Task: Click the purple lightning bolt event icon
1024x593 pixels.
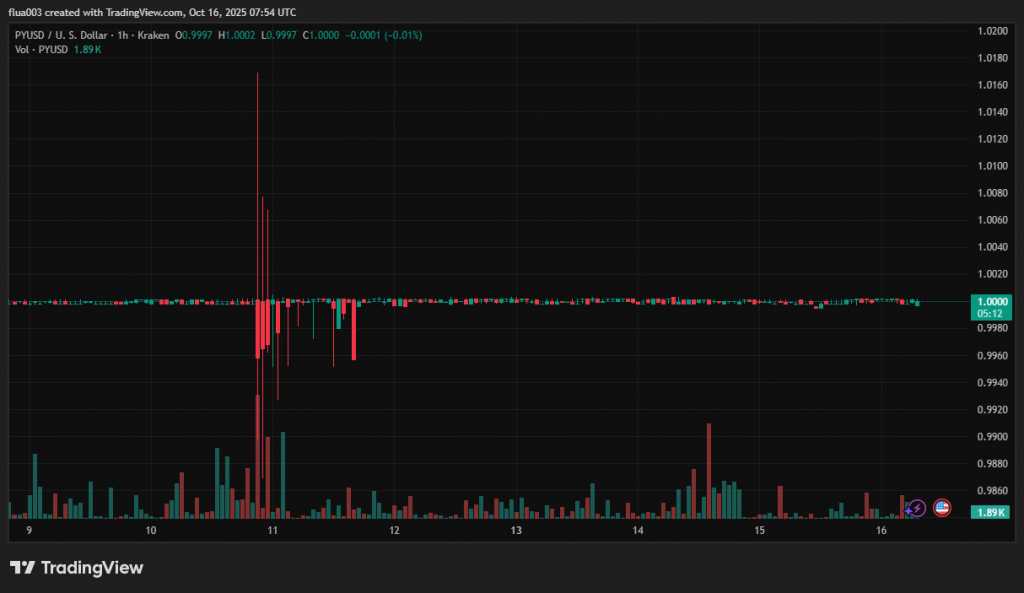Action: (x=917, y=508)
